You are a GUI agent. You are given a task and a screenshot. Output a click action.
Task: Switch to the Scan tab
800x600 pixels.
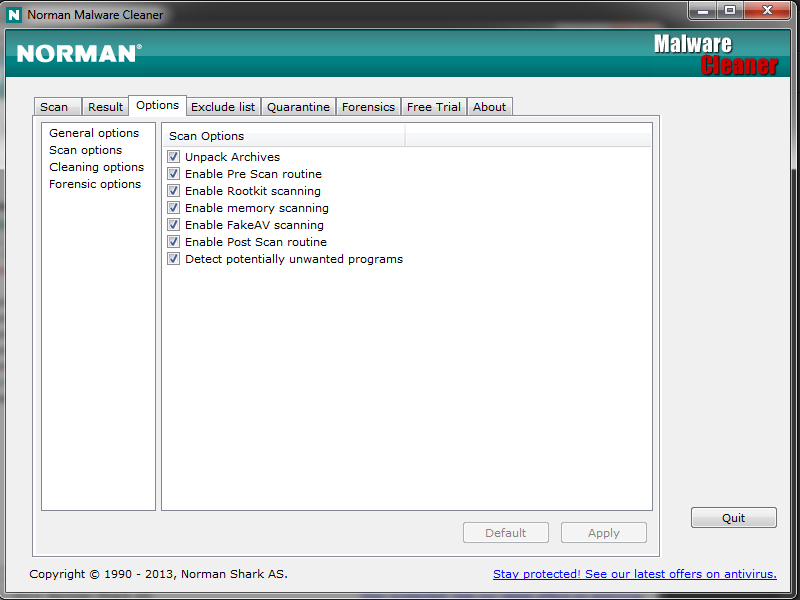pos(54,107)
